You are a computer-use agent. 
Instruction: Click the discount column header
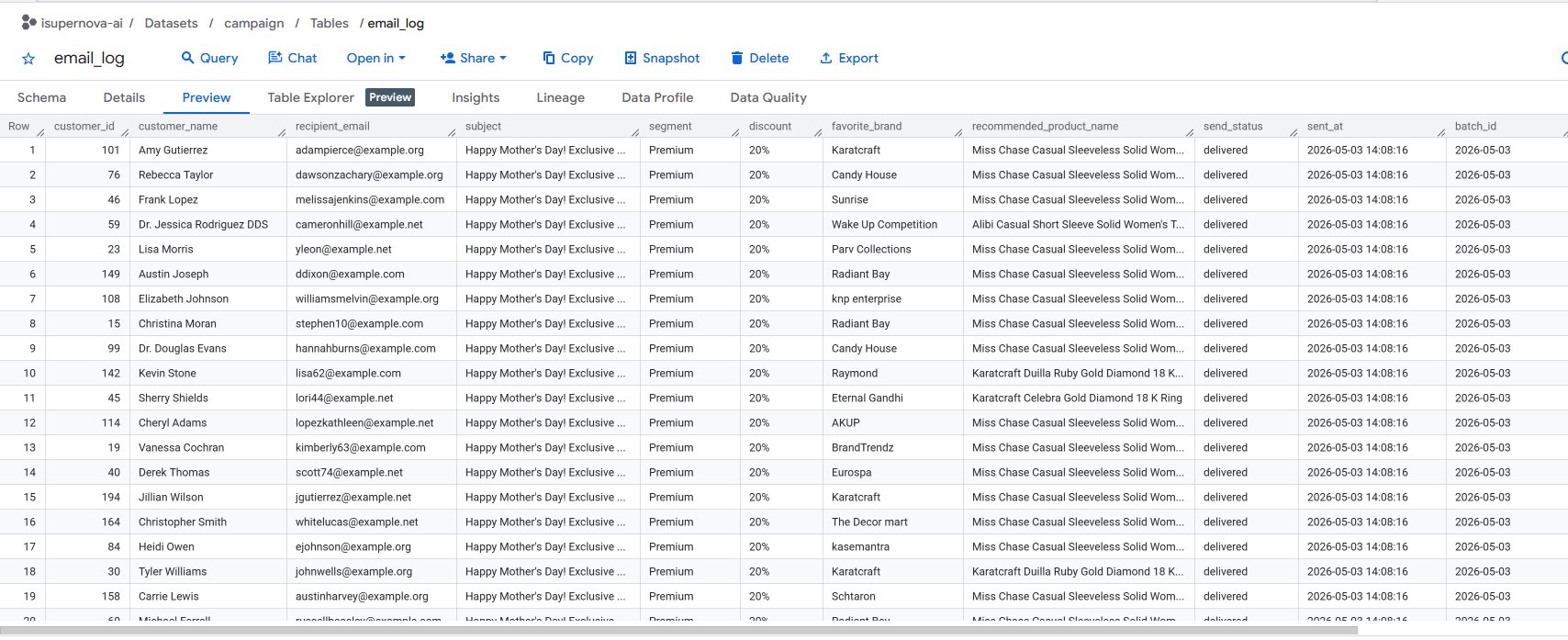coord(770,126)
